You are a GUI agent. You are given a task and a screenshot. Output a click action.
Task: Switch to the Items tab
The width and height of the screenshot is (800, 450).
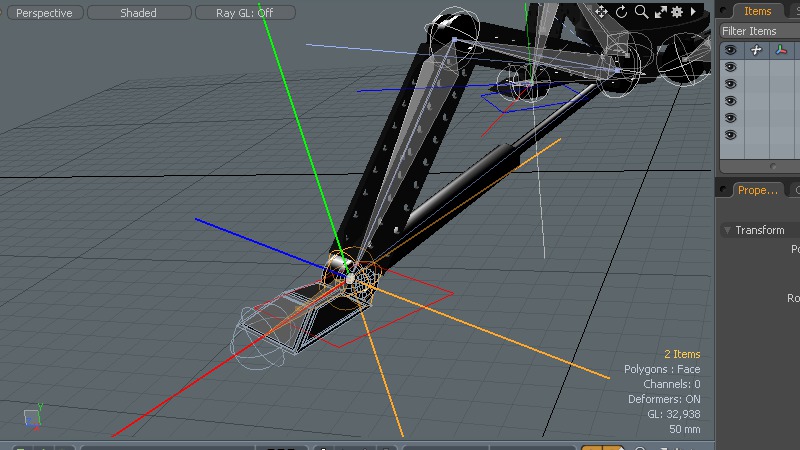click(x=757, y=11)
